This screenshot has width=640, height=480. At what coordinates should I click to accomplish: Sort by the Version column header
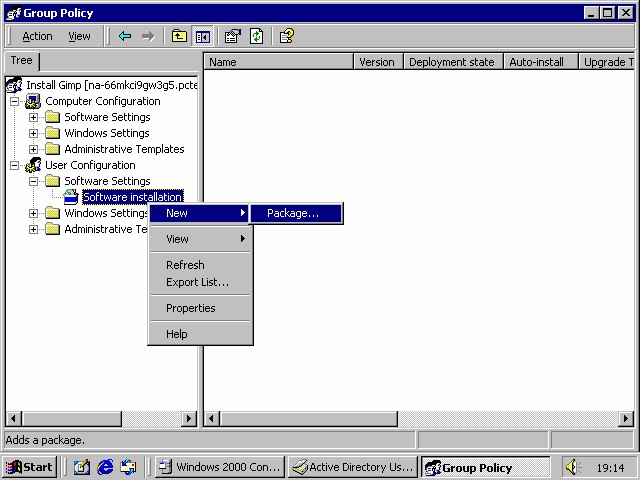tap(379, 62)
